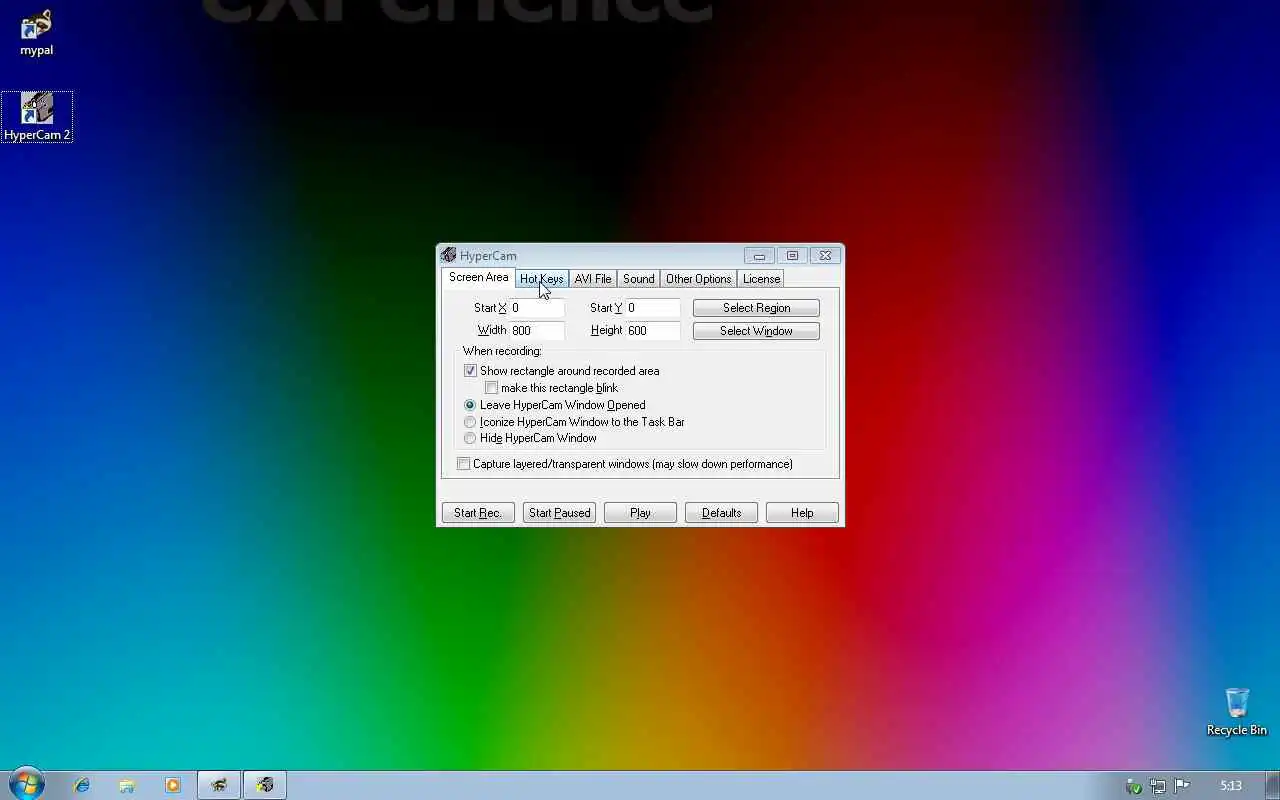This screenshot has width=1280, height=800.
Task: Open the network tray icon
Action: [1158, 786]
